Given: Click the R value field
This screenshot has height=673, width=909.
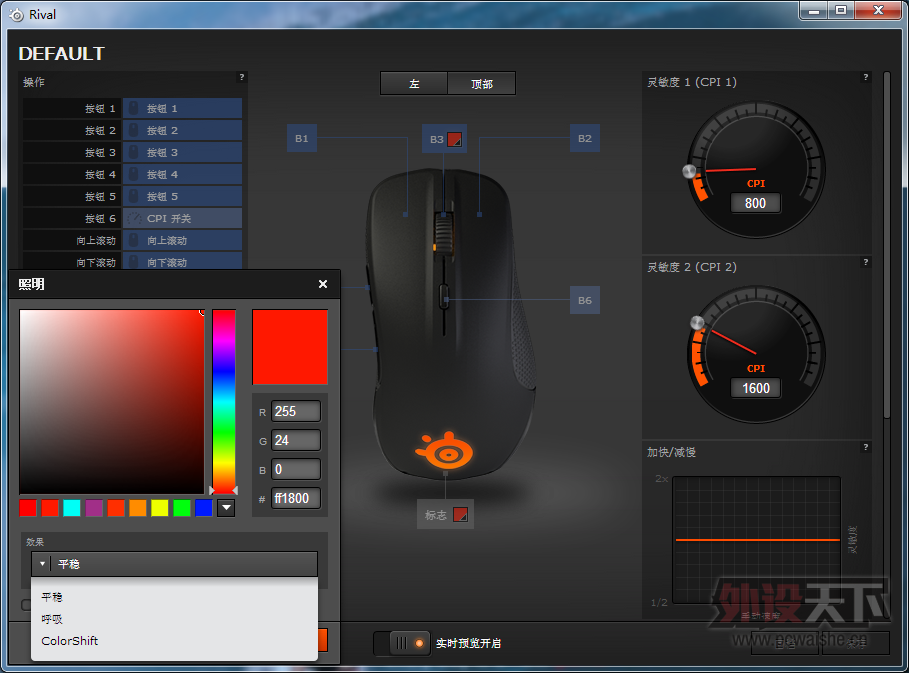Looking at the screenshot, I should [296, 412].
